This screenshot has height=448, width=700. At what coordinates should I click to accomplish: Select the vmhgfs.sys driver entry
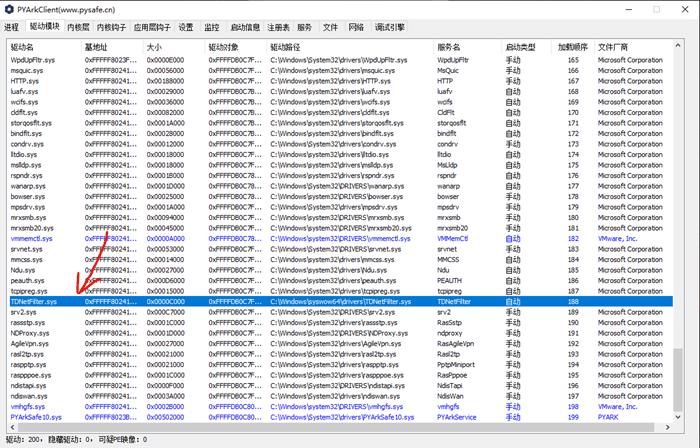click(x=28, y=406)
